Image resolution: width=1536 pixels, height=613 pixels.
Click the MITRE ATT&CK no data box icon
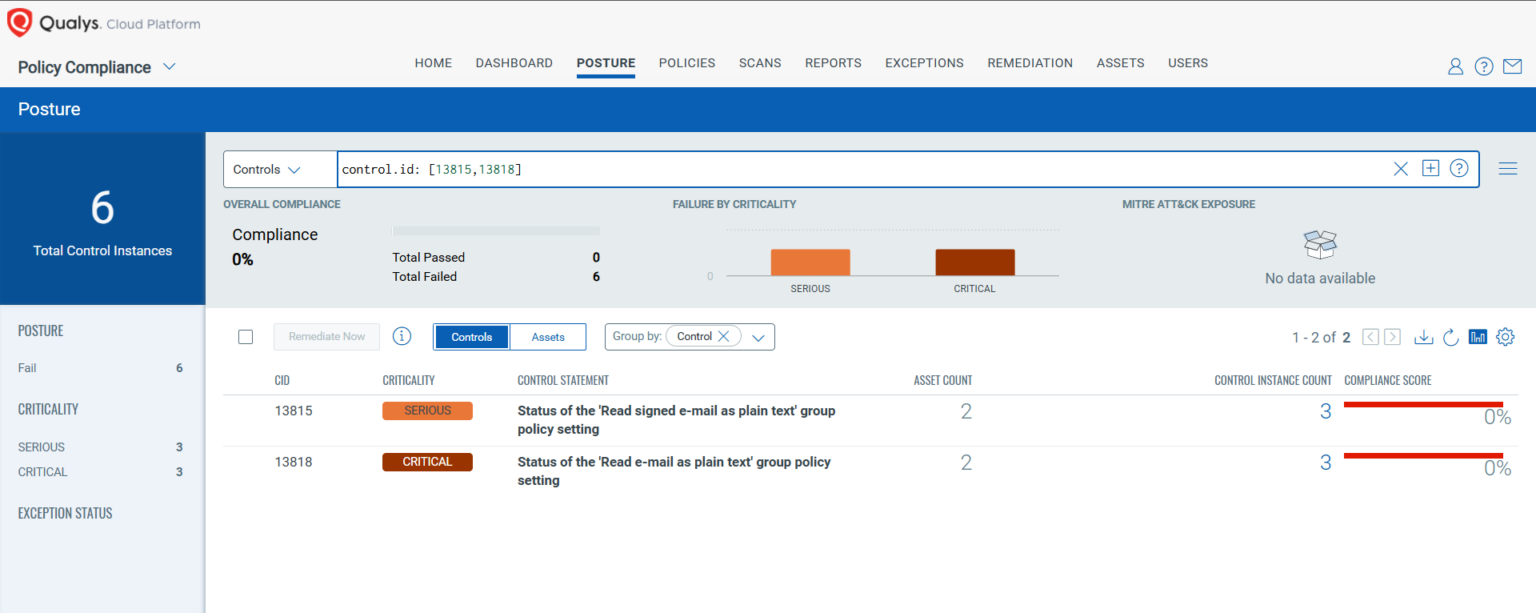click(x=1320, y=245)
